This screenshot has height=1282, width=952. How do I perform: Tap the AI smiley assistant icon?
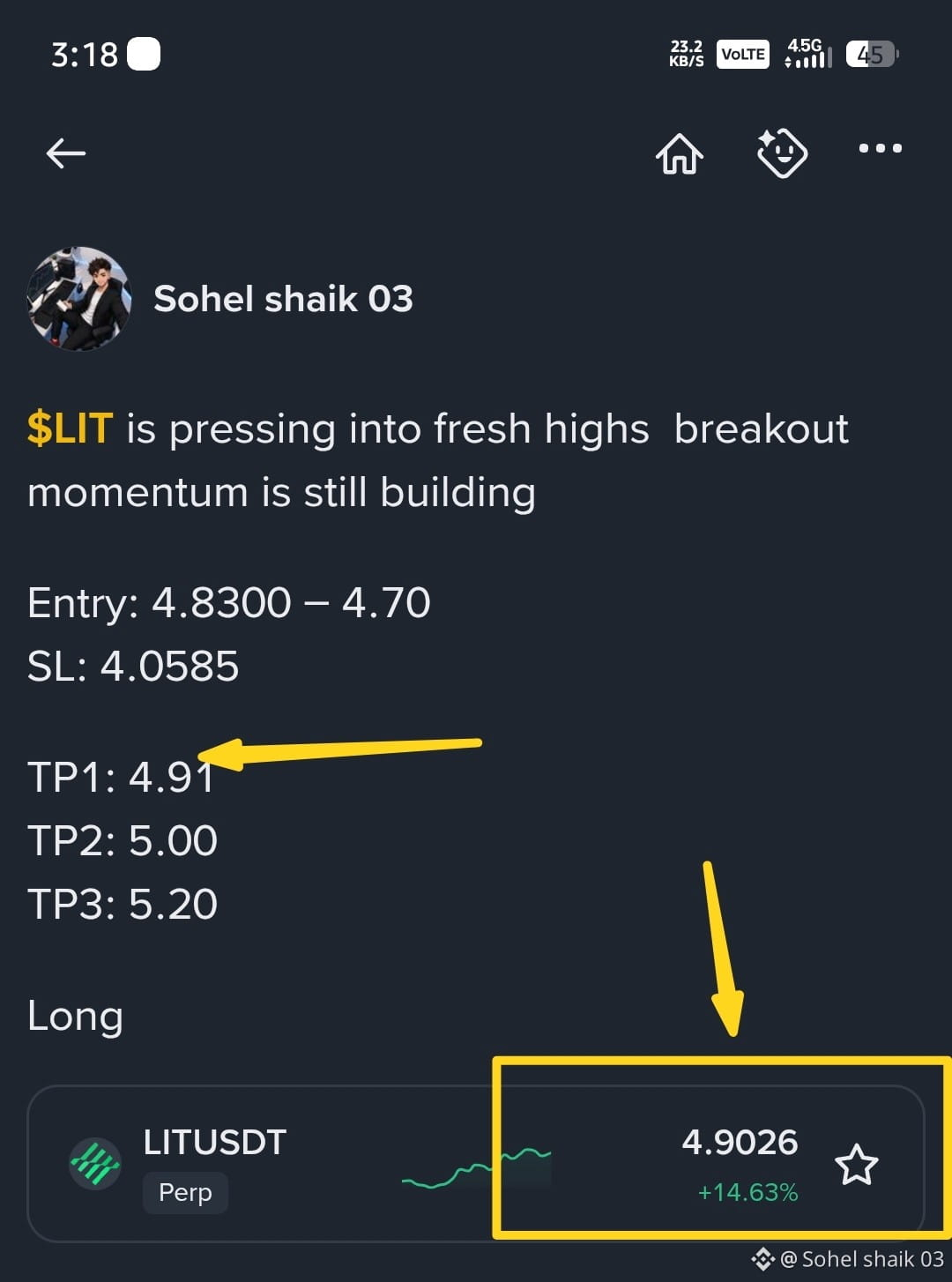coord(782,153)
